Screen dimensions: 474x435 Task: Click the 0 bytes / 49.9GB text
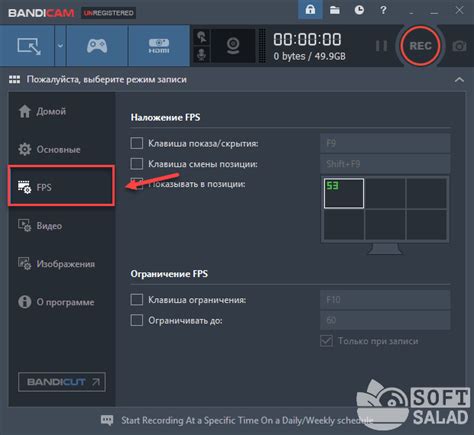309,56
